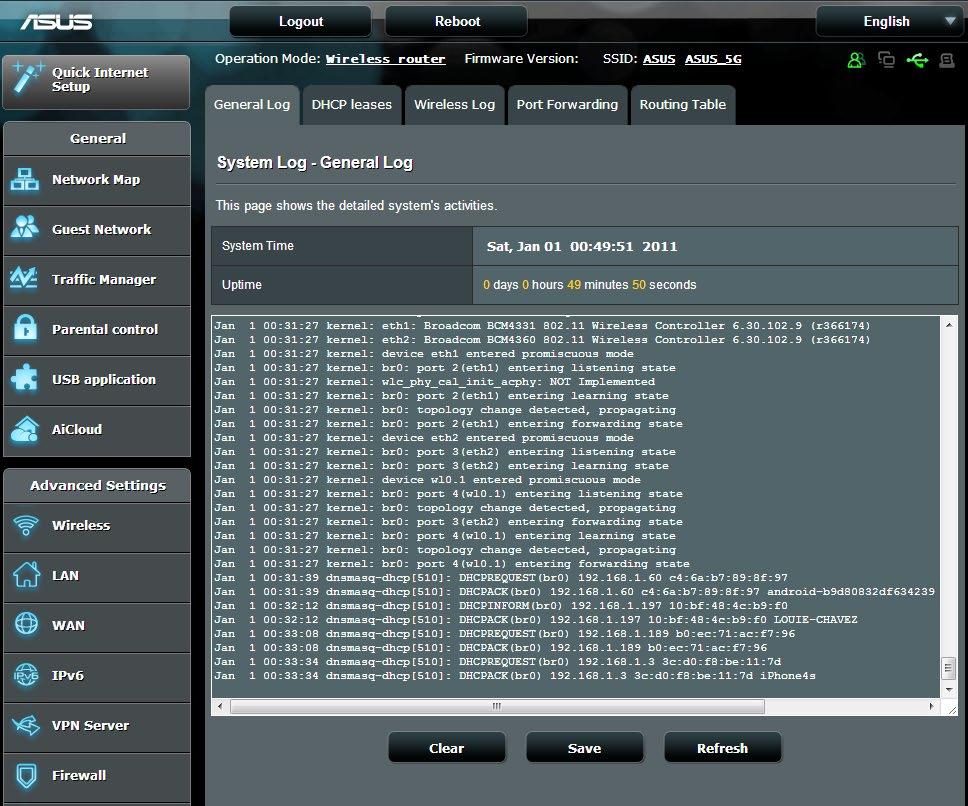Click 'System Log - General Log' heading
Viewport: 968px width, 806px height.
tap(315, 163)
